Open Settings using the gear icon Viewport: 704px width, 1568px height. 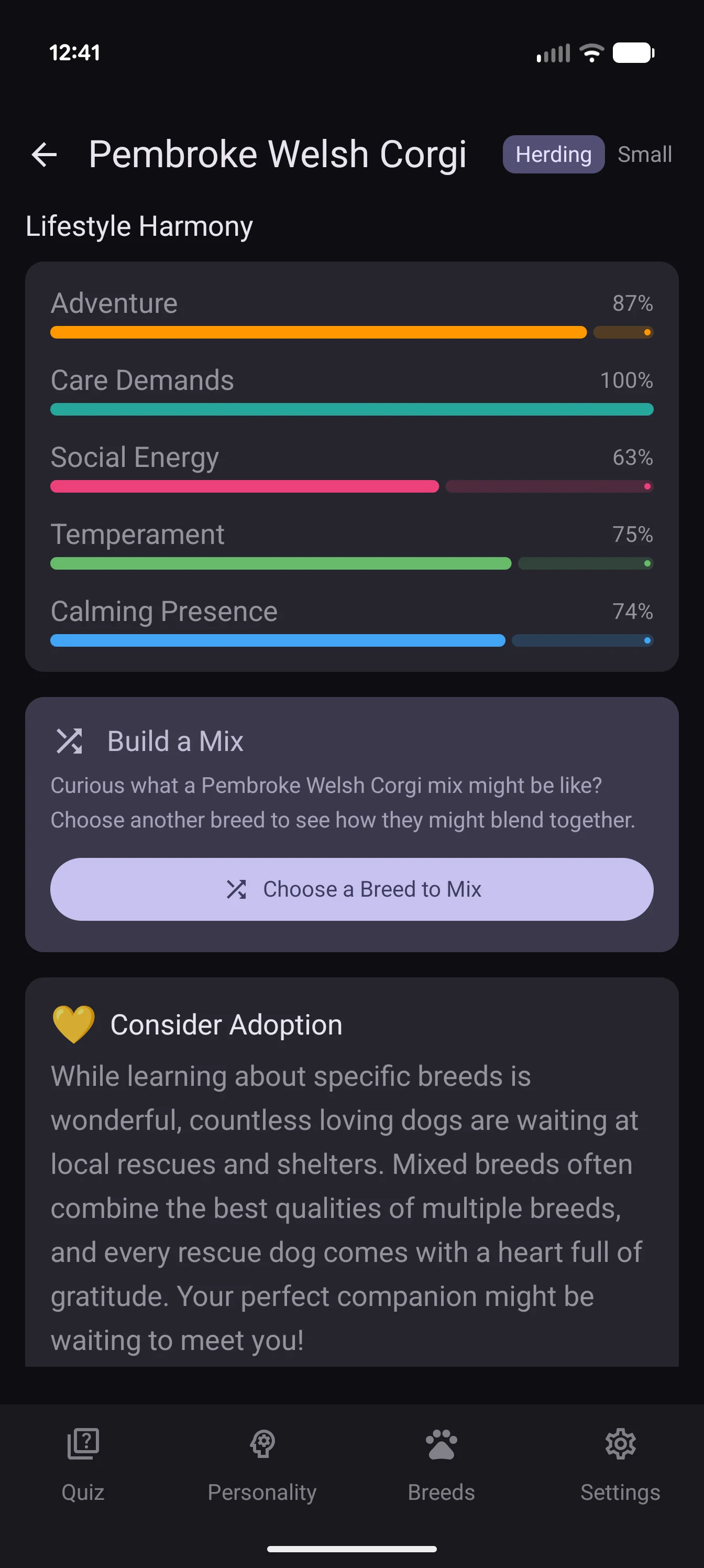click(621, 1443)
